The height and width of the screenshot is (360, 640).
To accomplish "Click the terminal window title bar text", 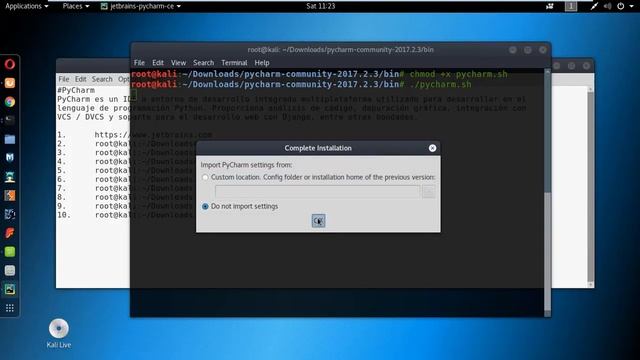I will pyautogui.click(x=340, y=50).
